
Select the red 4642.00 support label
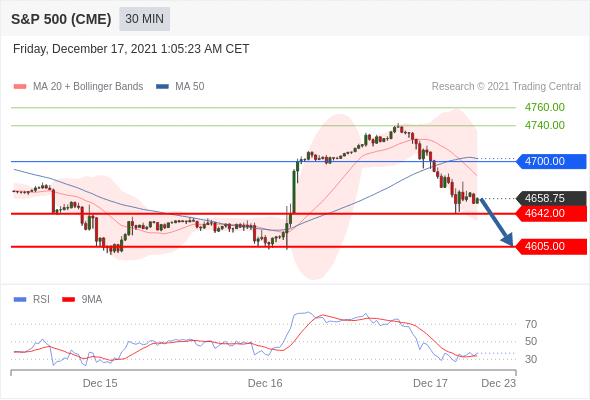pyautogui.click(x=551, y=213)
